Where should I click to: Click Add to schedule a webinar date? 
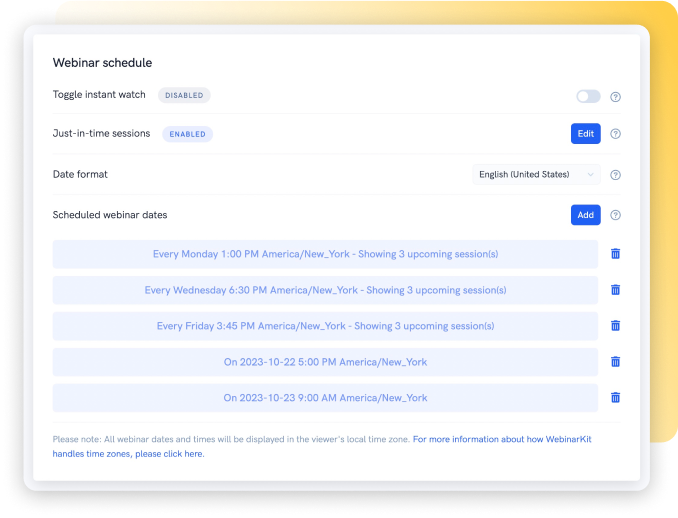click(585, 215)
